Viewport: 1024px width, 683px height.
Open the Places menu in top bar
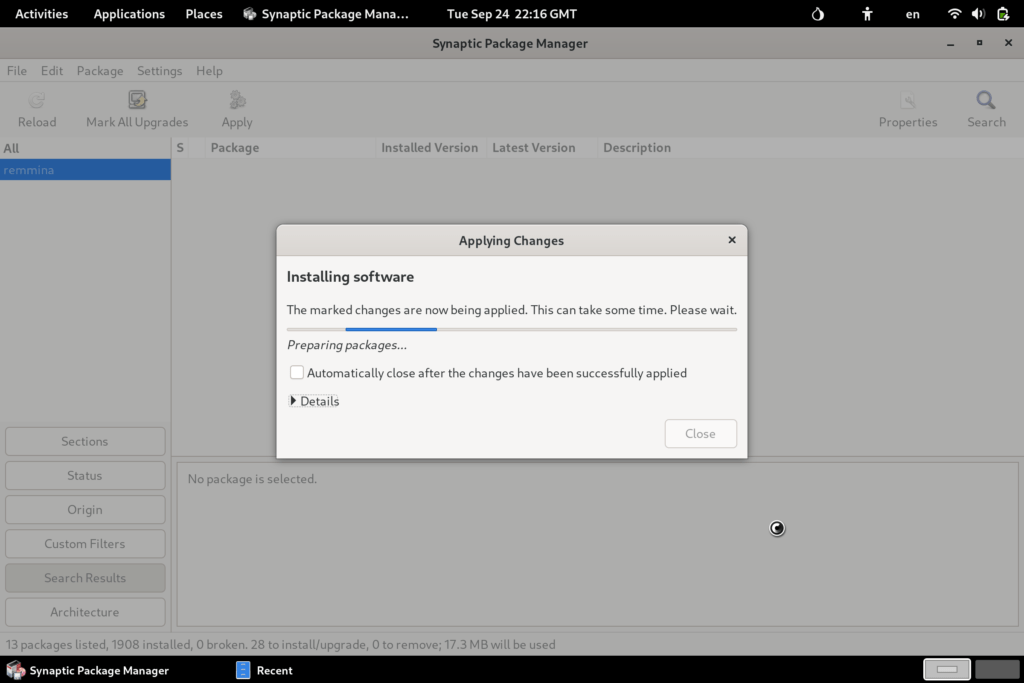(204, 14)
